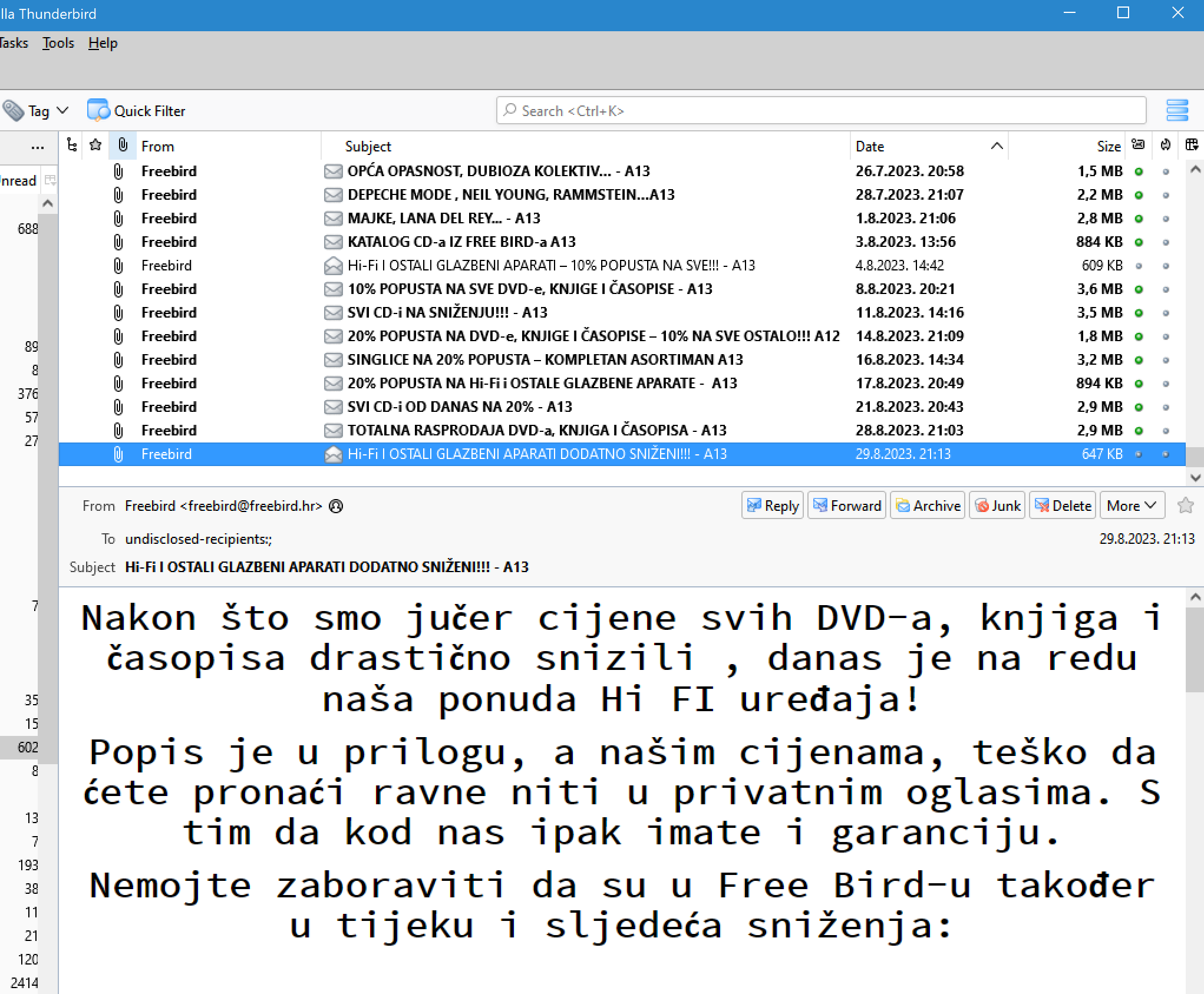The image size is (1204, 994).
Task: Sort messages by Subject column
Action: coord(585,146)
